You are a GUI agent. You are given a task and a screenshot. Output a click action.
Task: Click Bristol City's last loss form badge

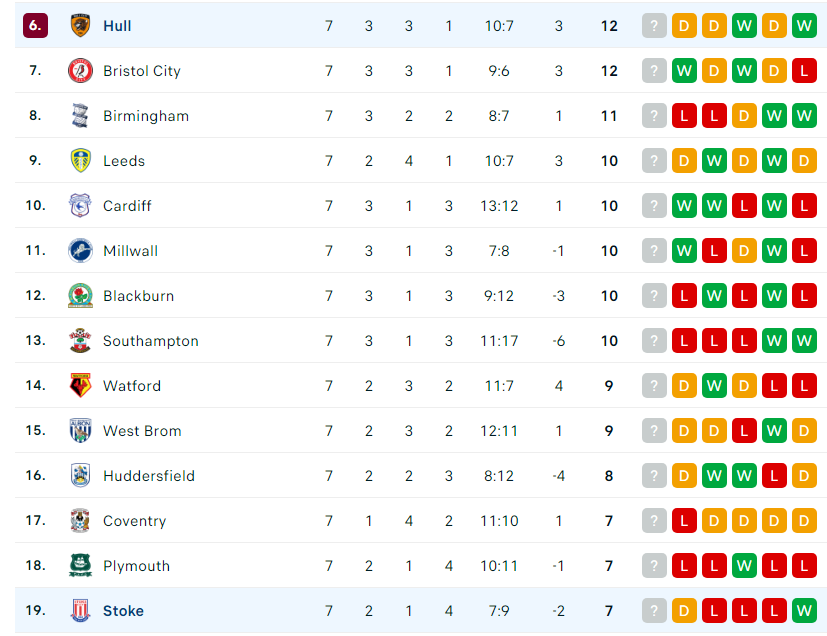[804, 71]
